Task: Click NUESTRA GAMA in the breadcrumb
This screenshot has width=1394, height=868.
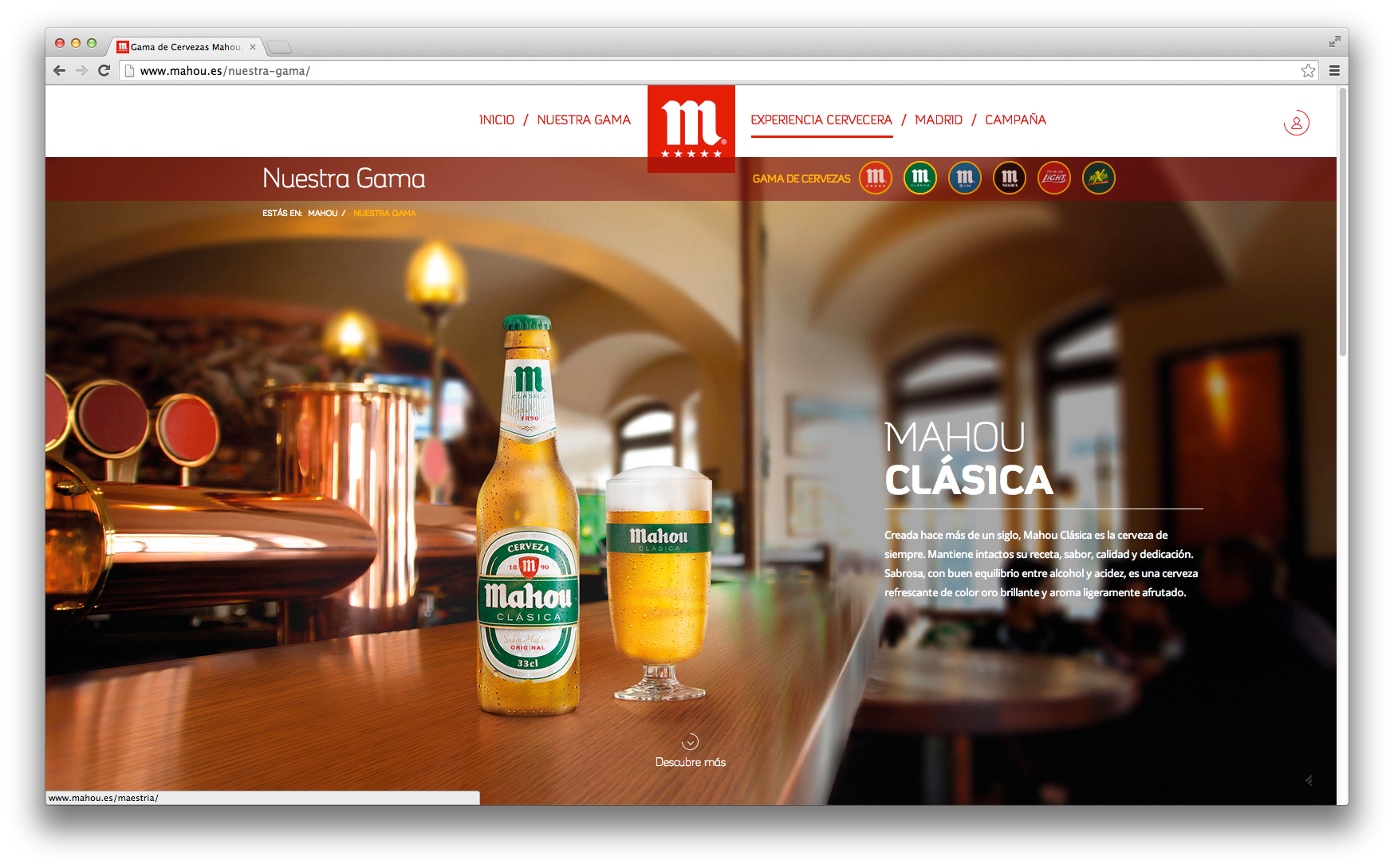Action: click(384, 213)
